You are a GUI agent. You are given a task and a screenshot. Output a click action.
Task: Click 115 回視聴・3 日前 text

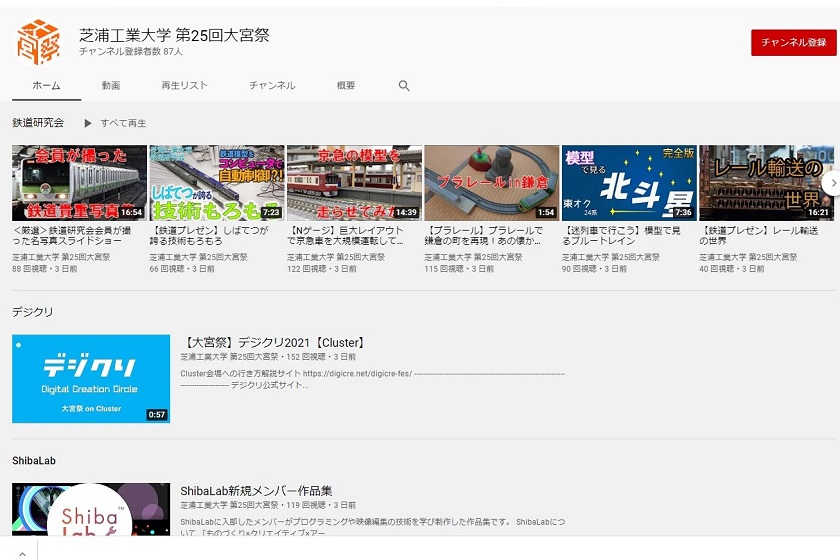tap(459, 269)
